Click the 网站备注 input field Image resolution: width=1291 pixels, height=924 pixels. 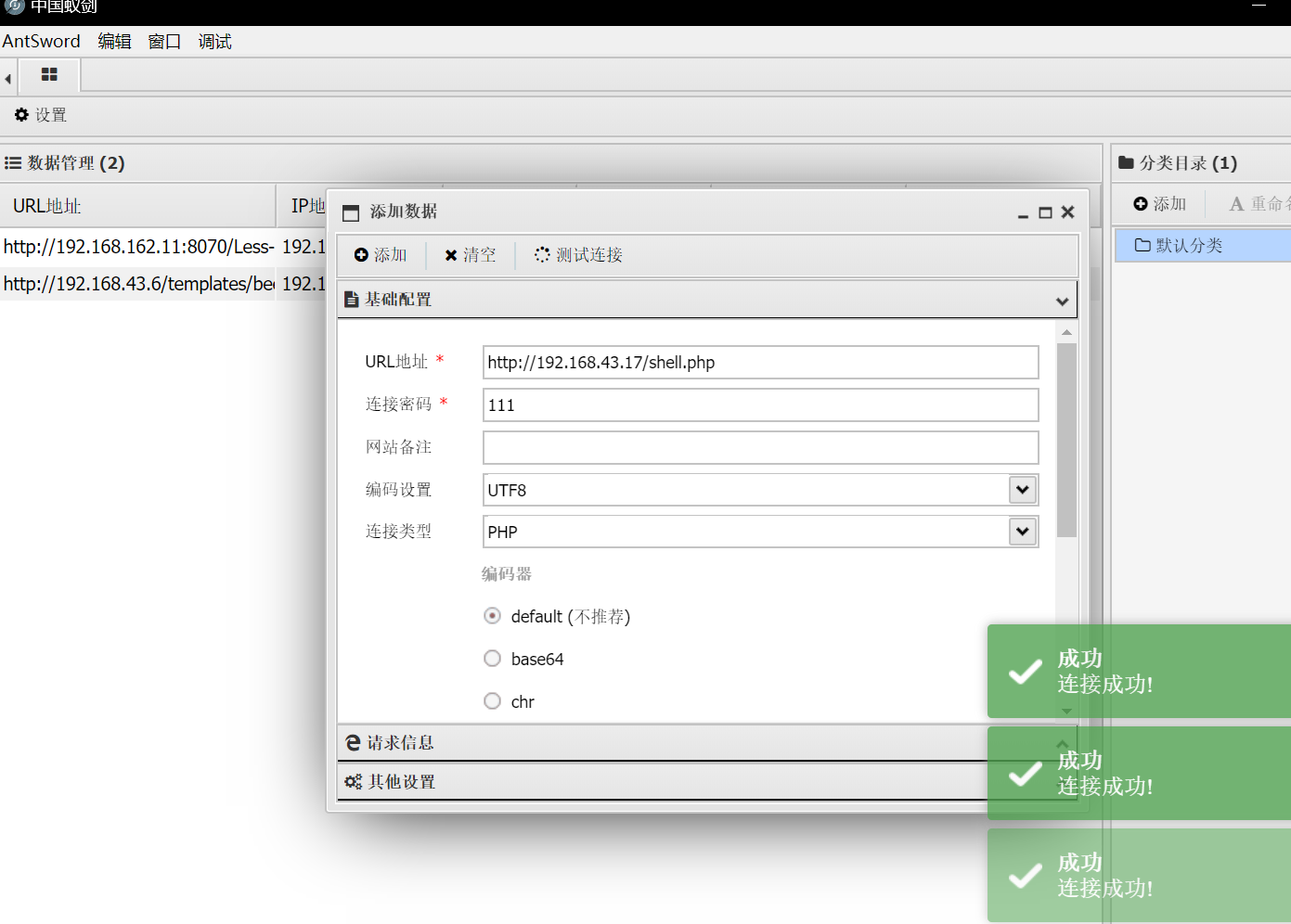pos(760,447)
